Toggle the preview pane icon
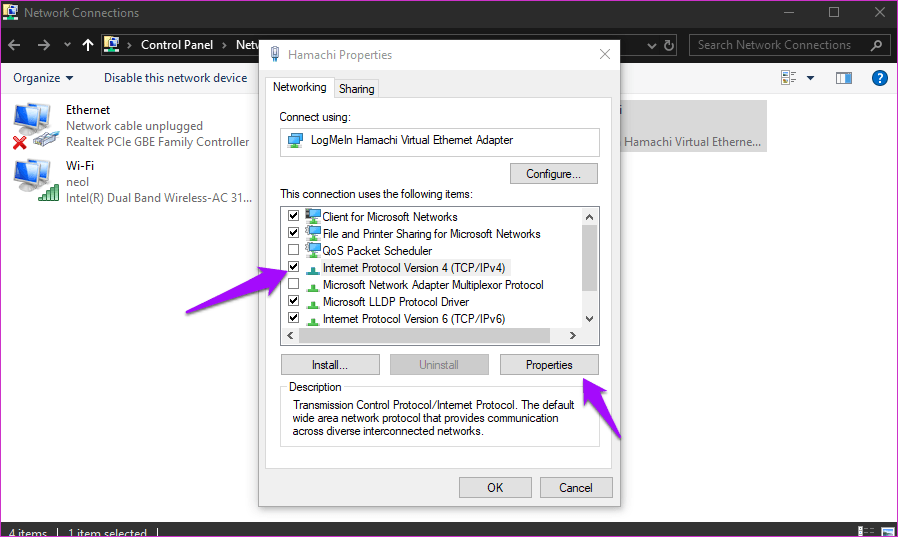Screen dimensions: 898x537 (844, 78)
